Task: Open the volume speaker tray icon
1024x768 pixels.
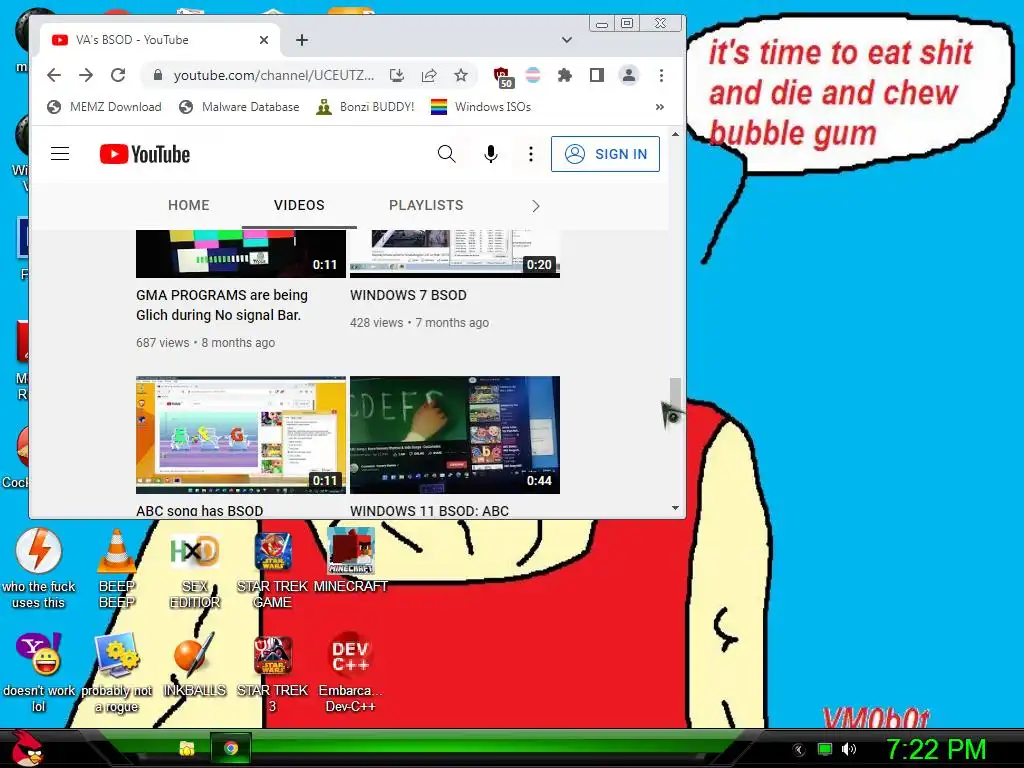Action: click(849, 749)
